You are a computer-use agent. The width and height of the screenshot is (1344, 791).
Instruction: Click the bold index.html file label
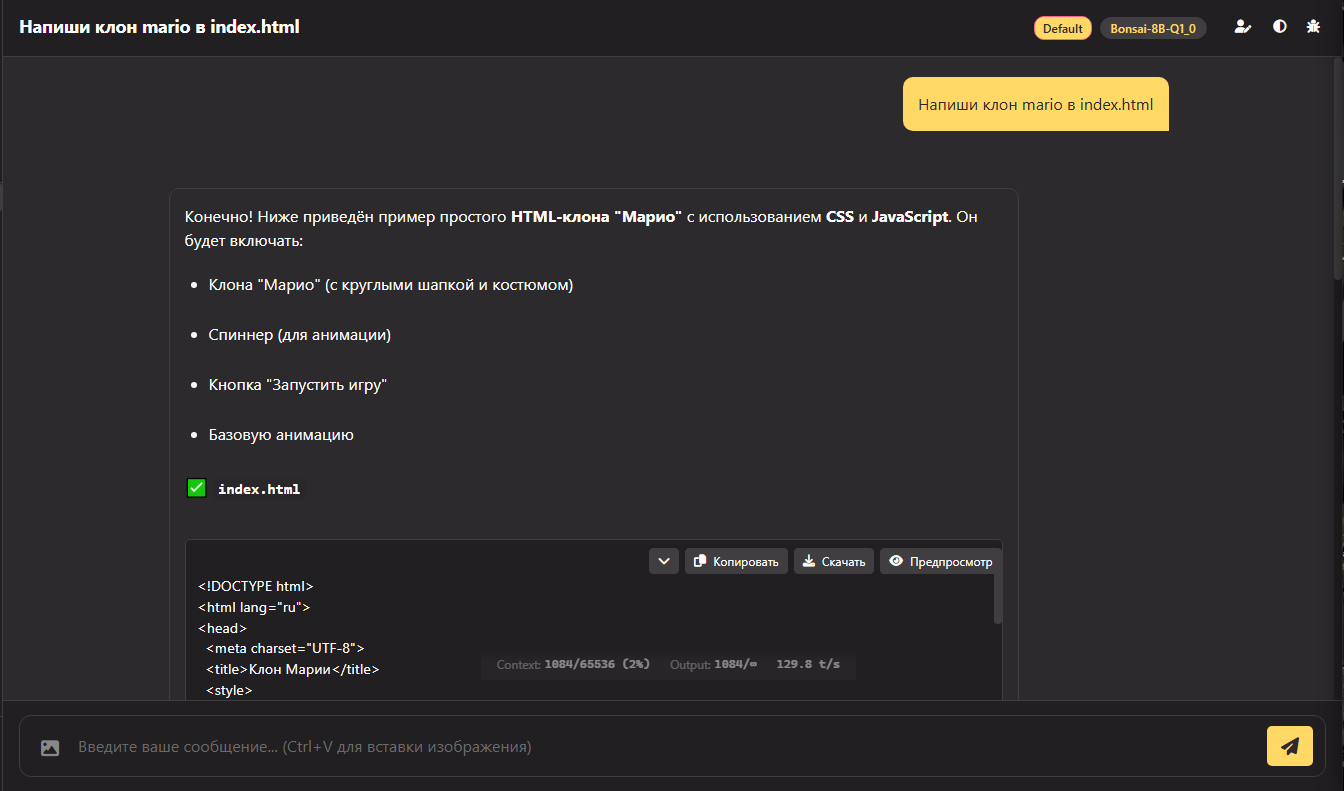coord(259,489)
